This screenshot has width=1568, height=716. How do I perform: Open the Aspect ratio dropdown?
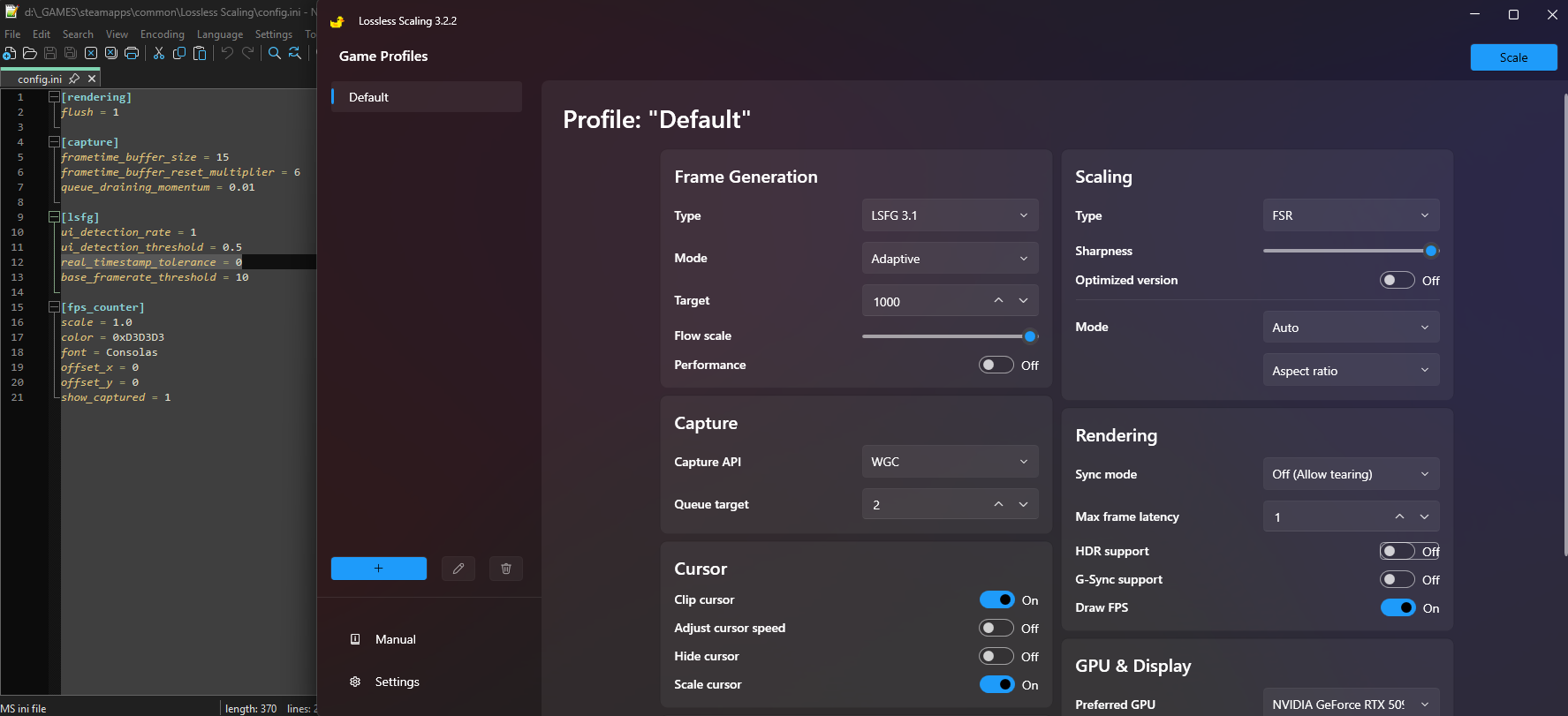[1351, 371]
